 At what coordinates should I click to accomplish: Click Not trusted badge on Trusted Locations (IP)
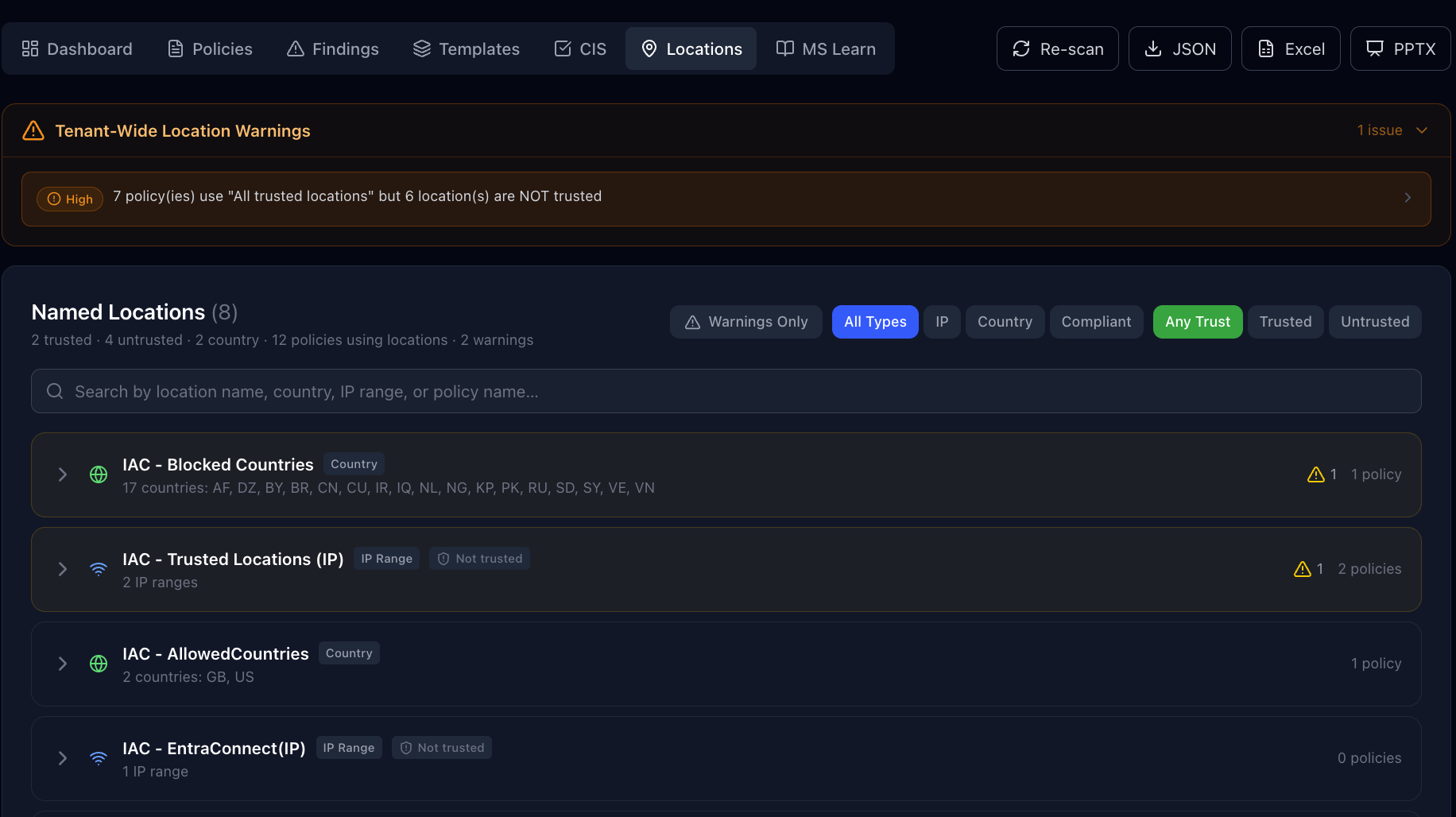coord(480,559)
